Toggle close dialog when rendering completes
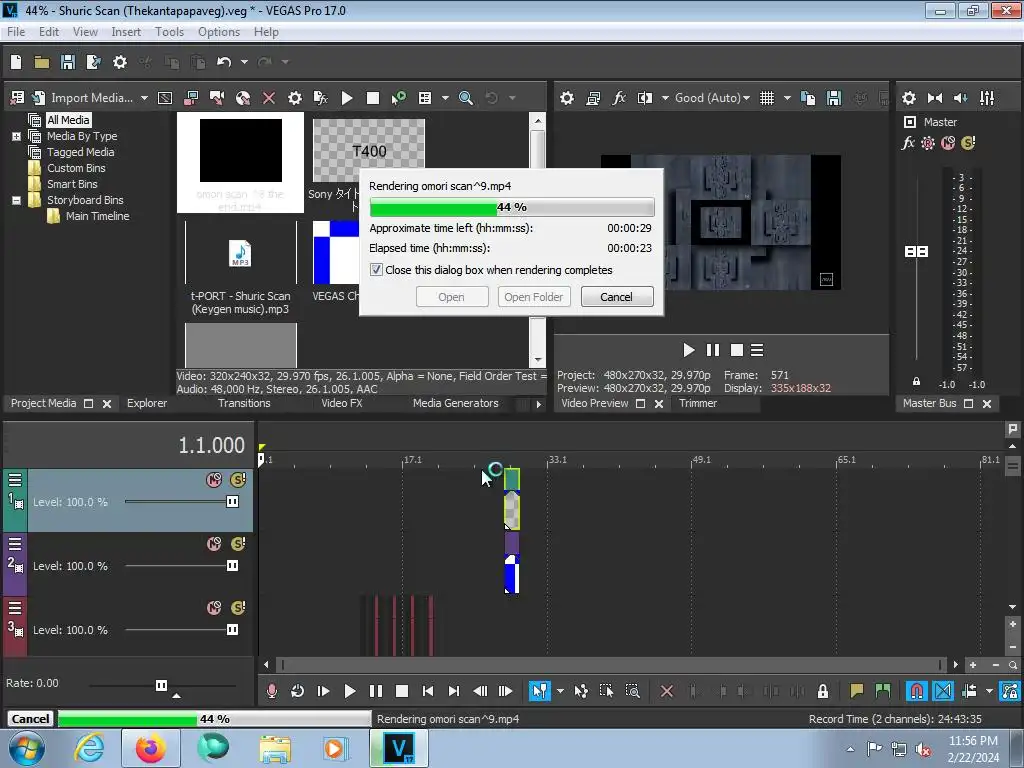The image size is (1024, 768). click(376, 270)
